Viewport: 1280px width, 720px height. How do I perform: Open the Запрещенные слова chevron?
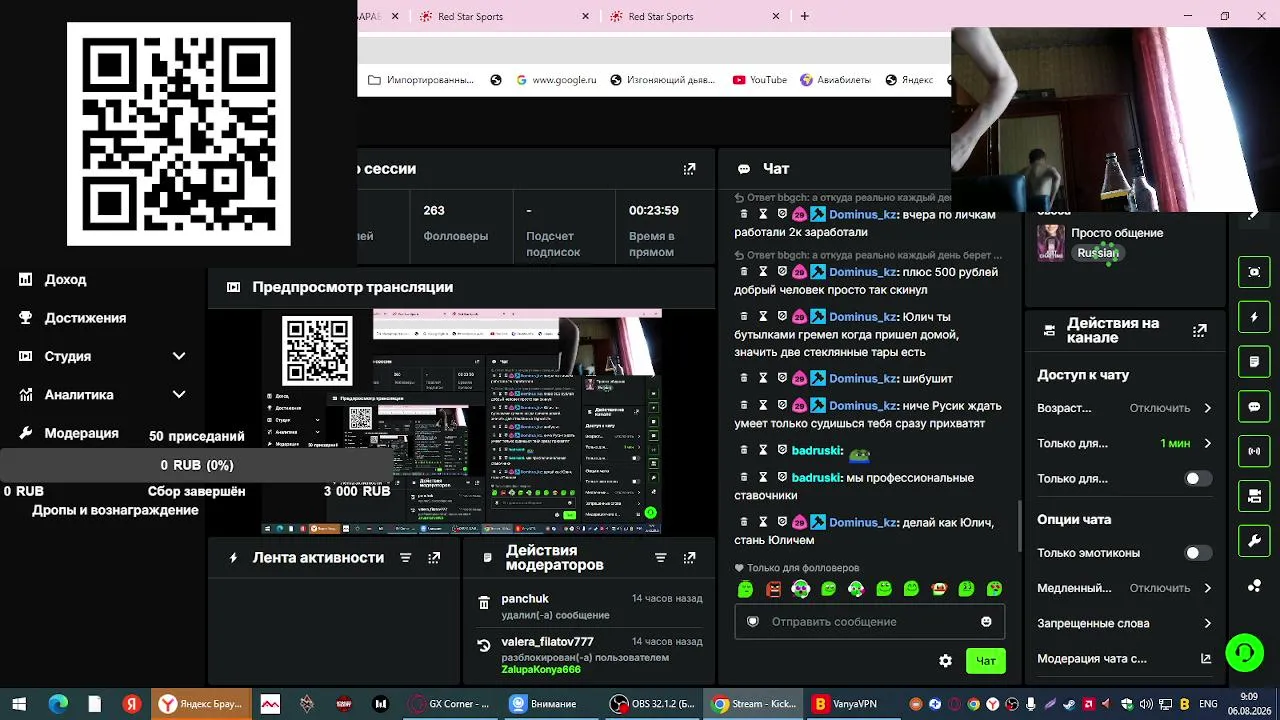pyautogui.click(x=1207, y=623)
